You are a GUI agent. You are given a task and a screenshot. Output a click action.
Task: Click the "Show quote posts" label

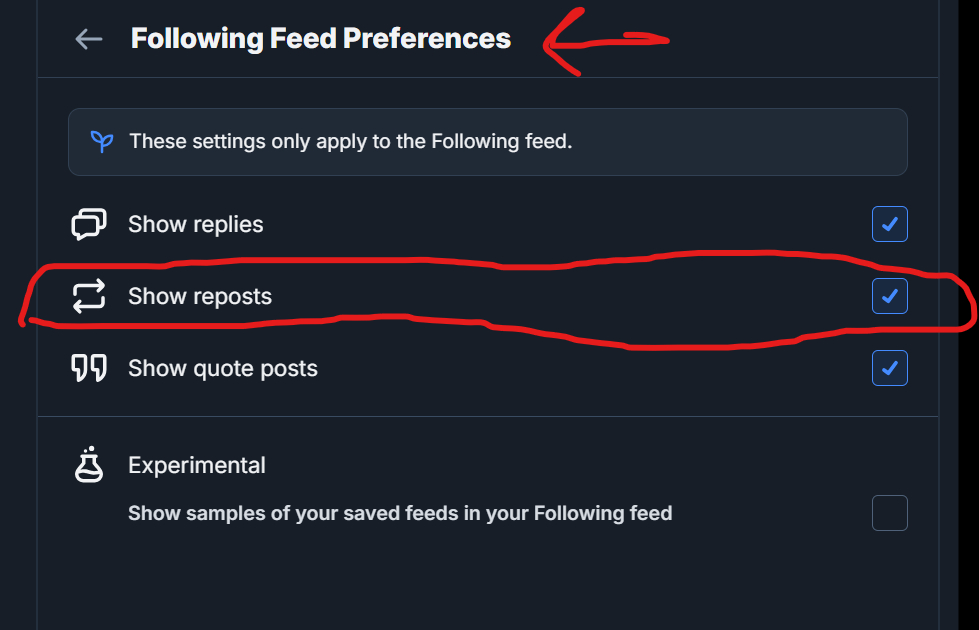coord(223,368)
